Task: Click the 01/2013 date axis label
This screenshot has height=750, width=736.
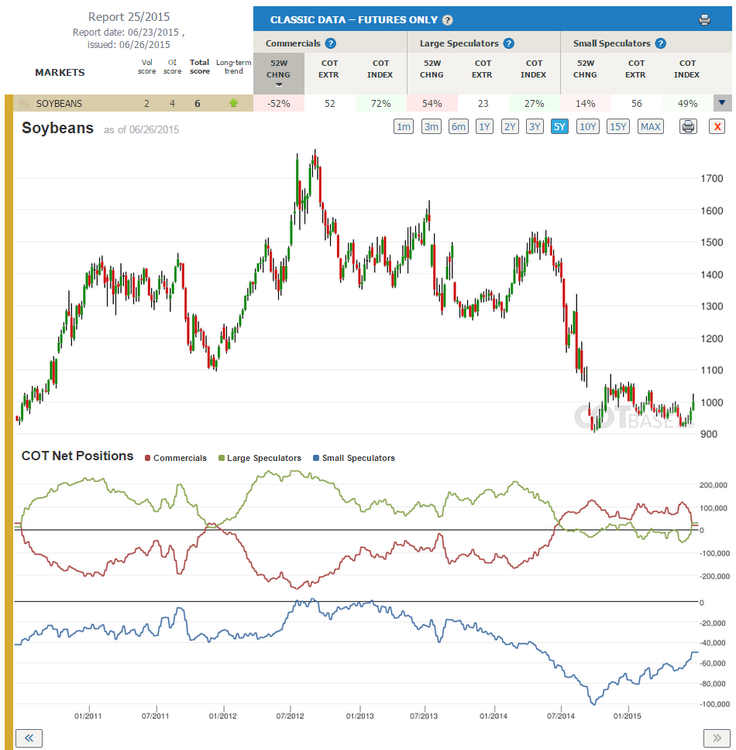Action: coord(360,716)
